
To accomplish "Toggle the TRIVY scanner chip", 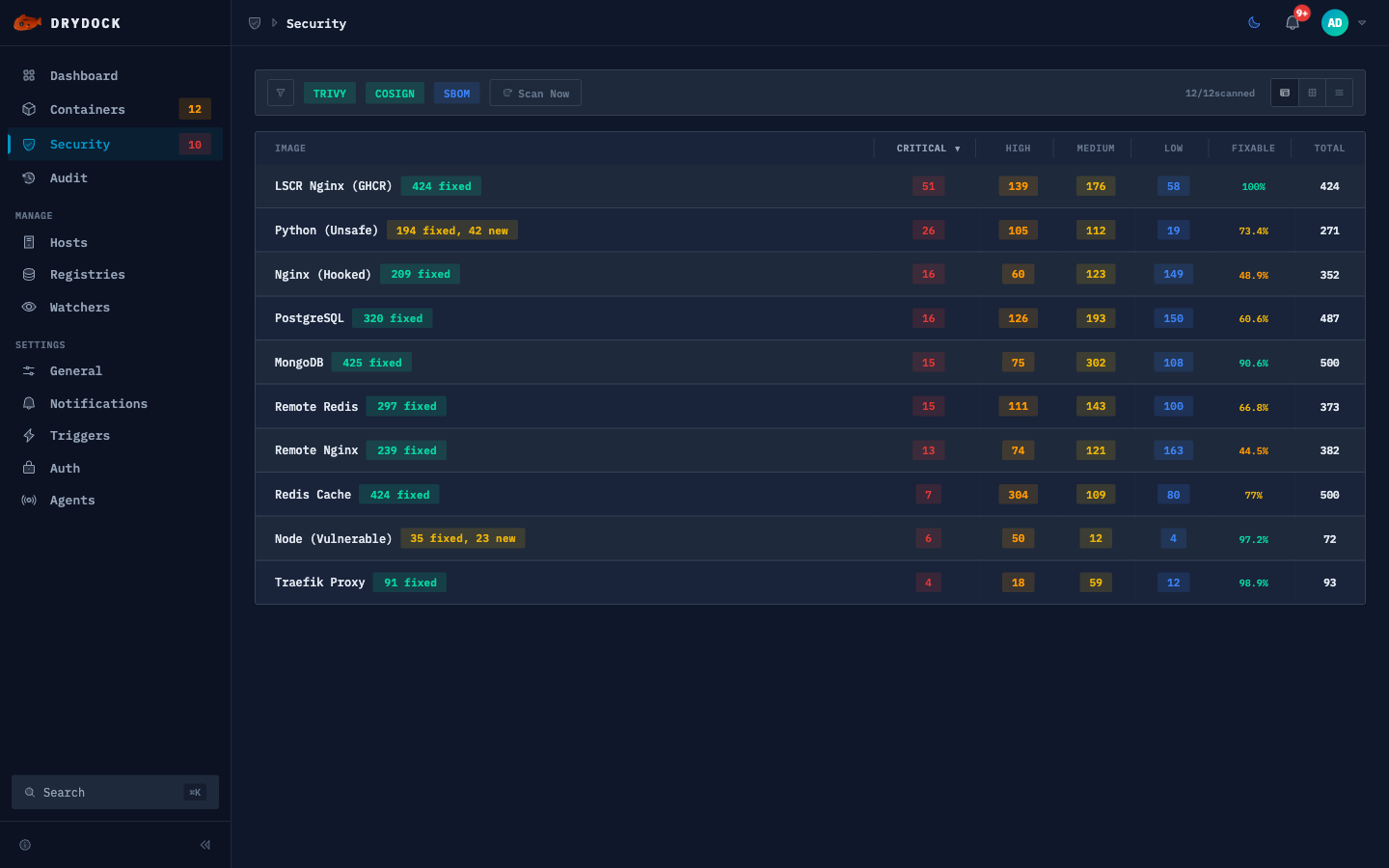I will (330, 94).
